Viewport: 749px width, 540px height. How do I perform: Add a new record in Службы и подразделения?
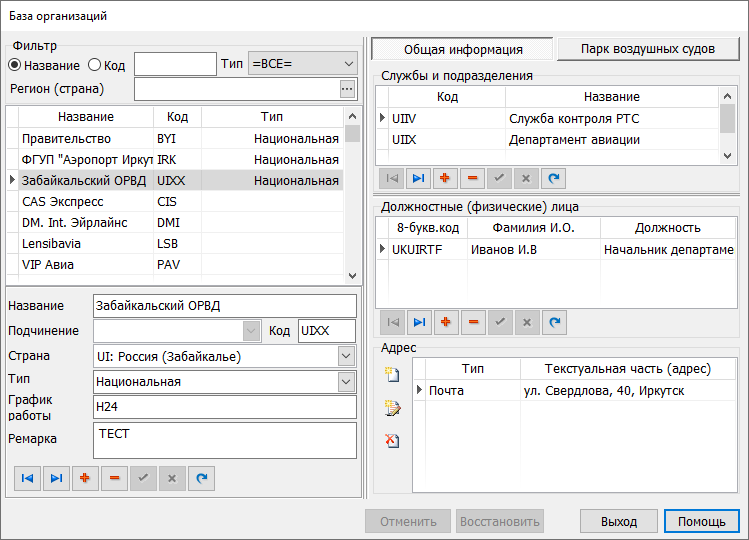tap(446, 178)
